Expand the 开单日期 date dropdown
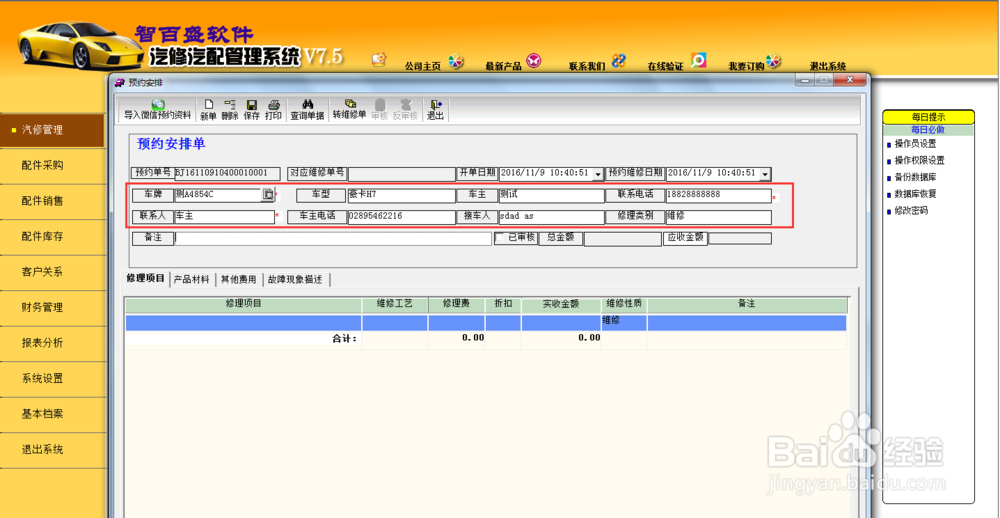Screen dimensions: 1000x518 (598, 174)
